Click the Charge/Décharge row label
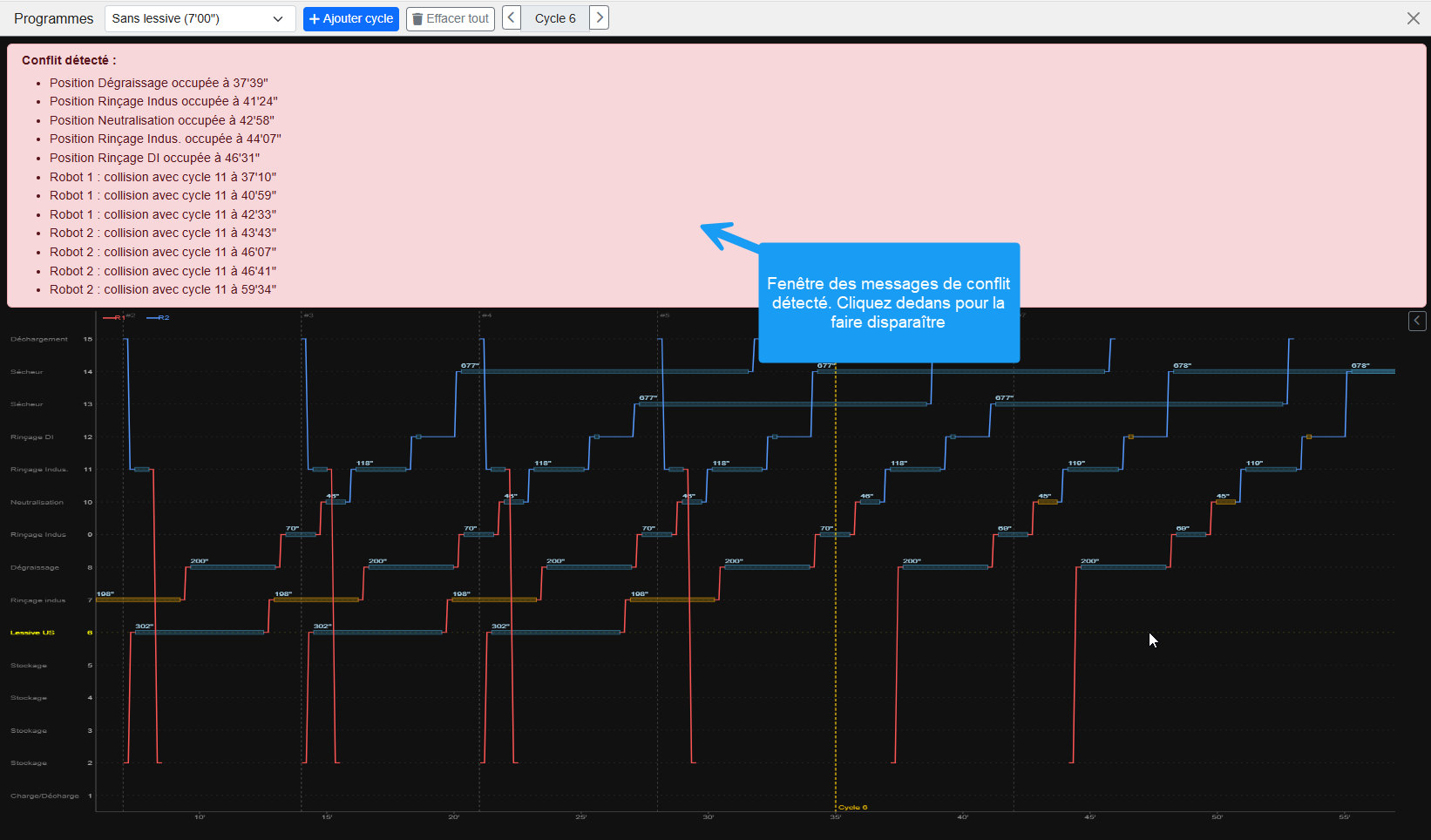This screenshot has height=840, width=1431. click(x=44, y=796)
